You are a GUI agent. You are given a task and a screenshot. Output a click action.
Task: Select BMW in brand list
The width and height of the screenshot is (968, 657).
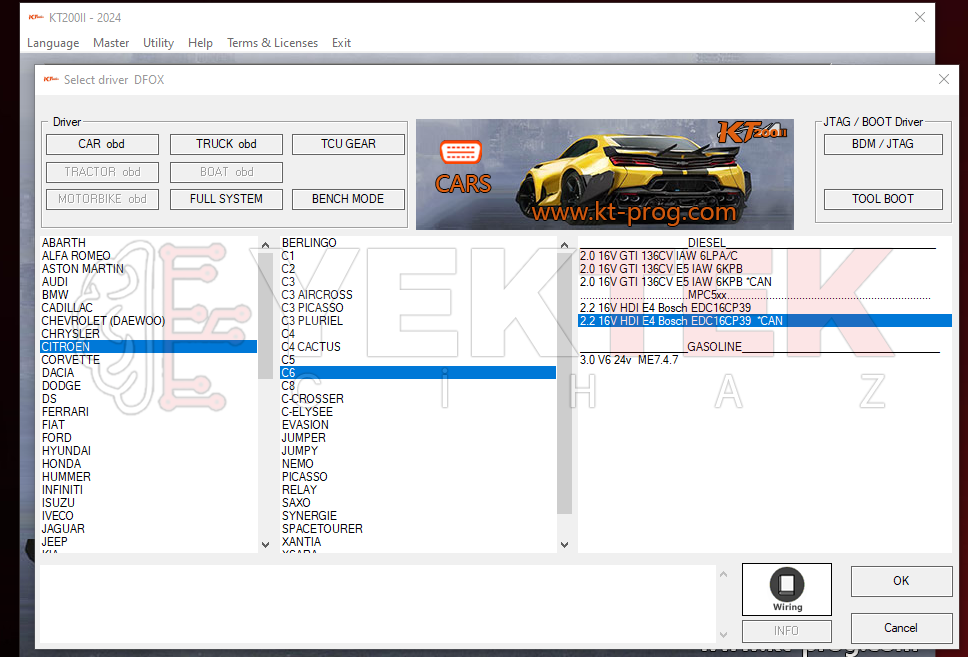(148, 295)
